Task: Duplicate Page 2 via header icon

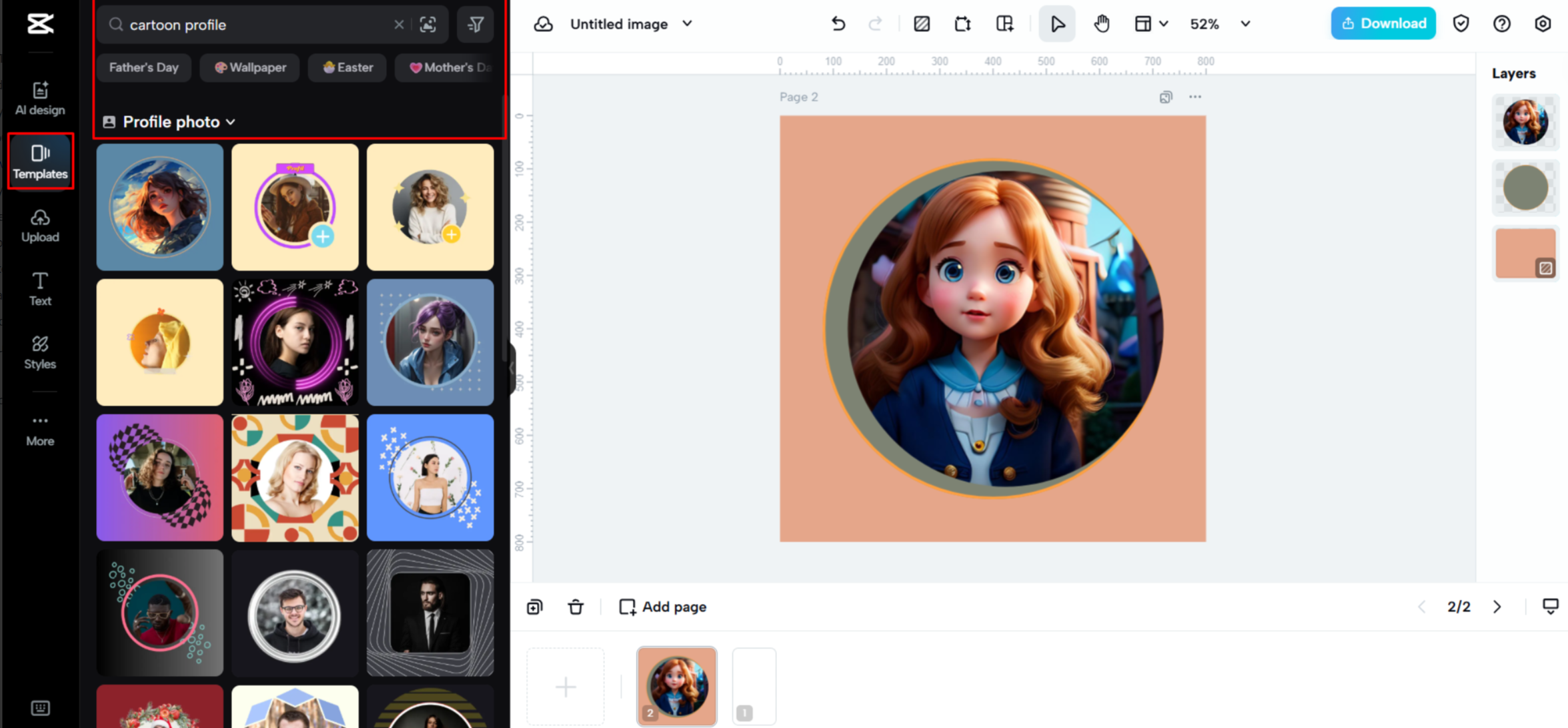Action: pyautogui.click(x=1166, y=97)
